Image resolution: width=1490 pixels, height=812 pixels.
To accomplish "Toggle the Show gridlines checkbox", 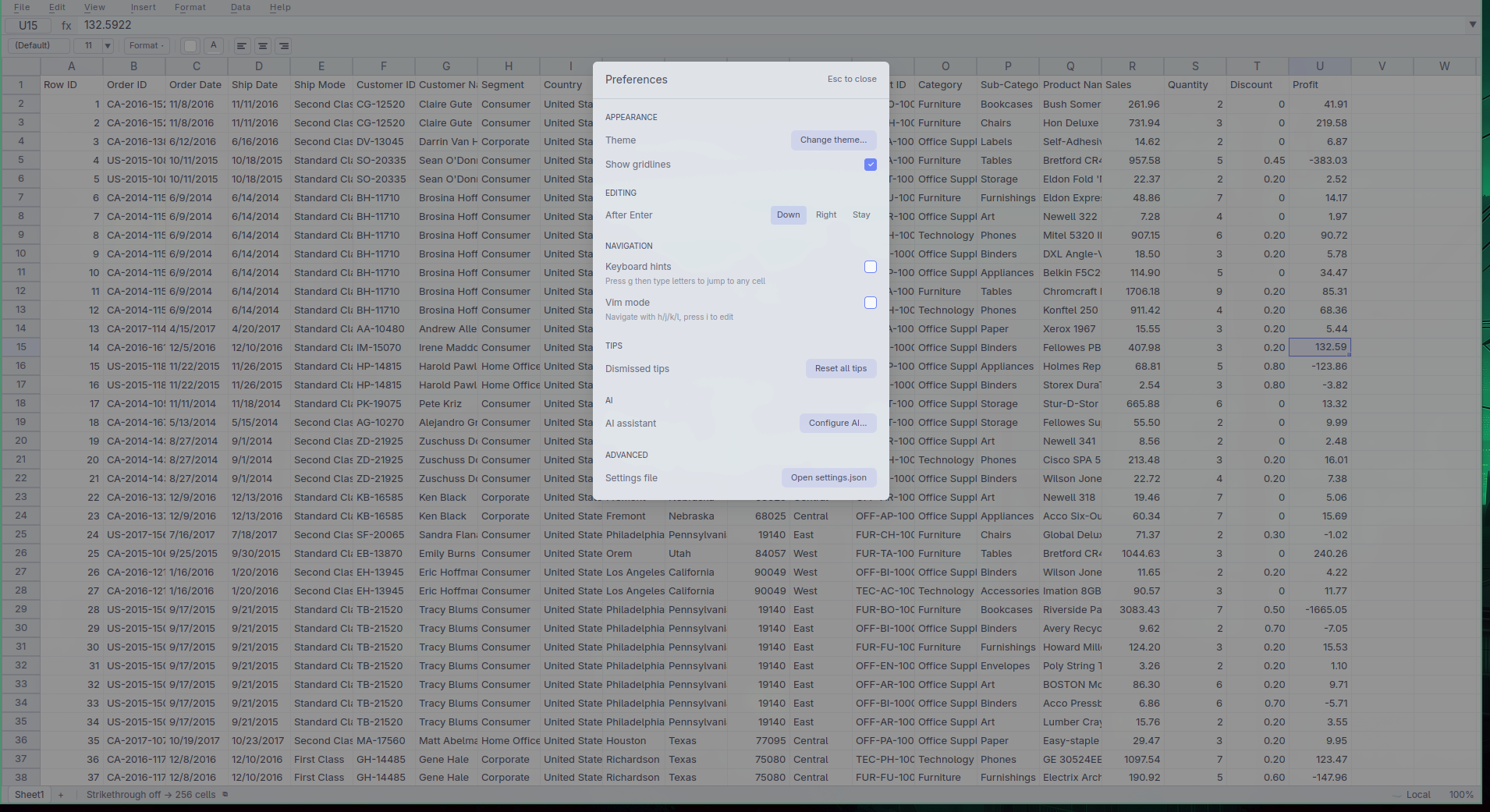I will click(871, 165).
